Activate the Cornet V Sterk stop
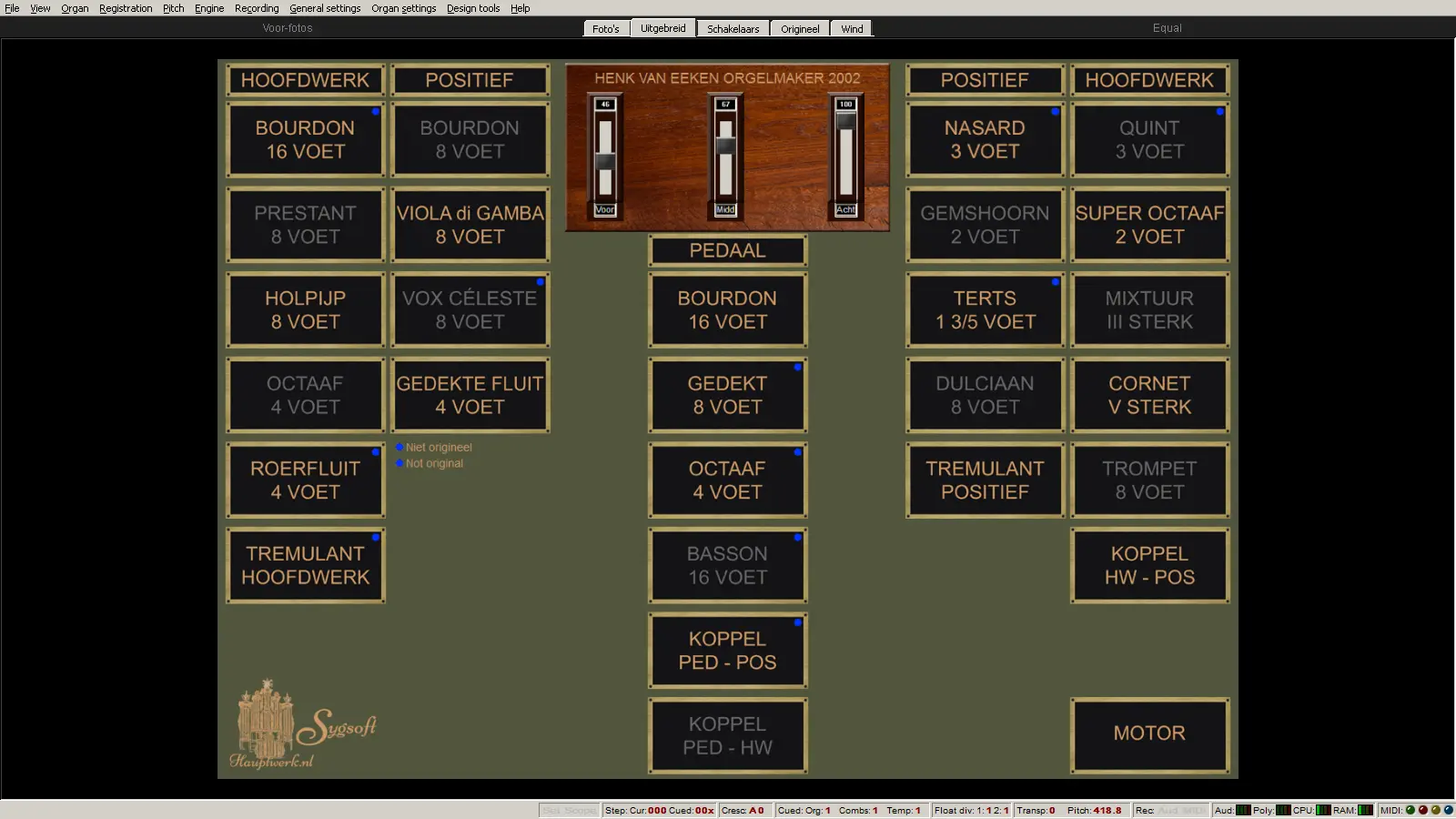 pos(1149,395)
